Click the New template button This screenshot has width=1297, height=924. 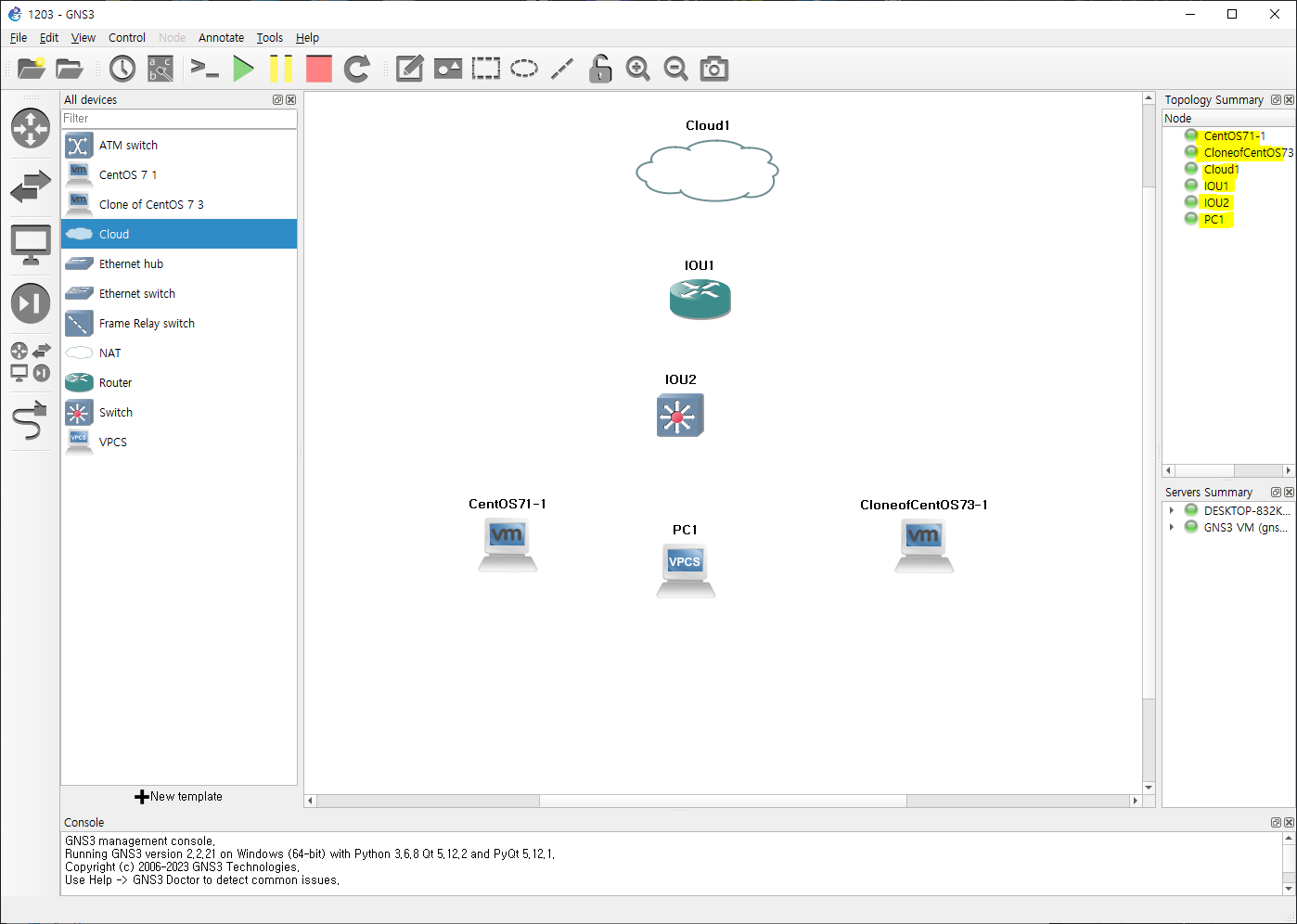[179, 797]
